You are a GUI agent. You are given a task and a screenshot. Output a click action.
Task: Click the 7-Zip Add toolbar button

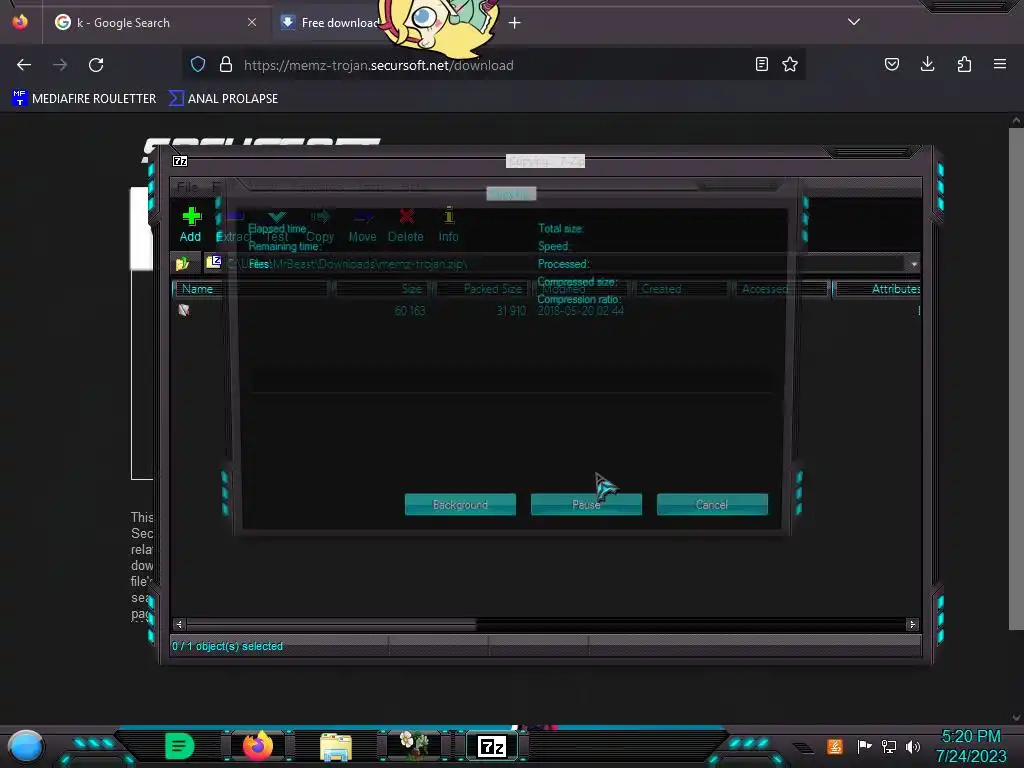tap(191, 225)
